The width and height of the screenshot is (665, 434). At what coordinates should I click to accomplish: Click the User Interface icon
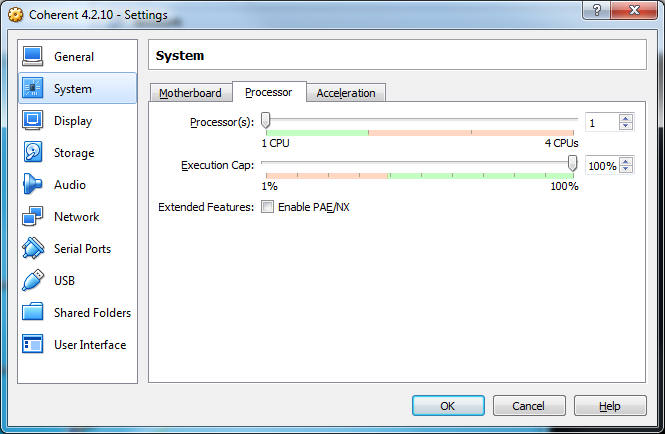pos(33,345)
